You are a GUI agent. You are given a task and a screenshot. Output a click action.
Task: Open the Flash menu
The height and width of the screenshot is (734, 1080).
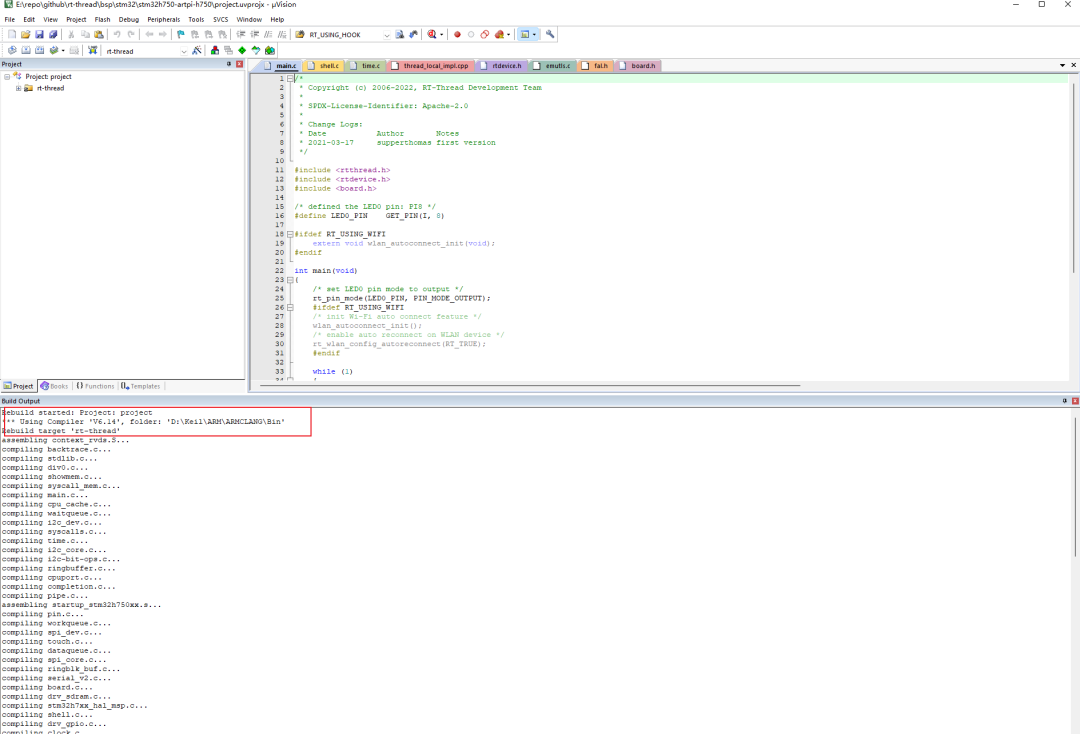[x=102, y=19]
